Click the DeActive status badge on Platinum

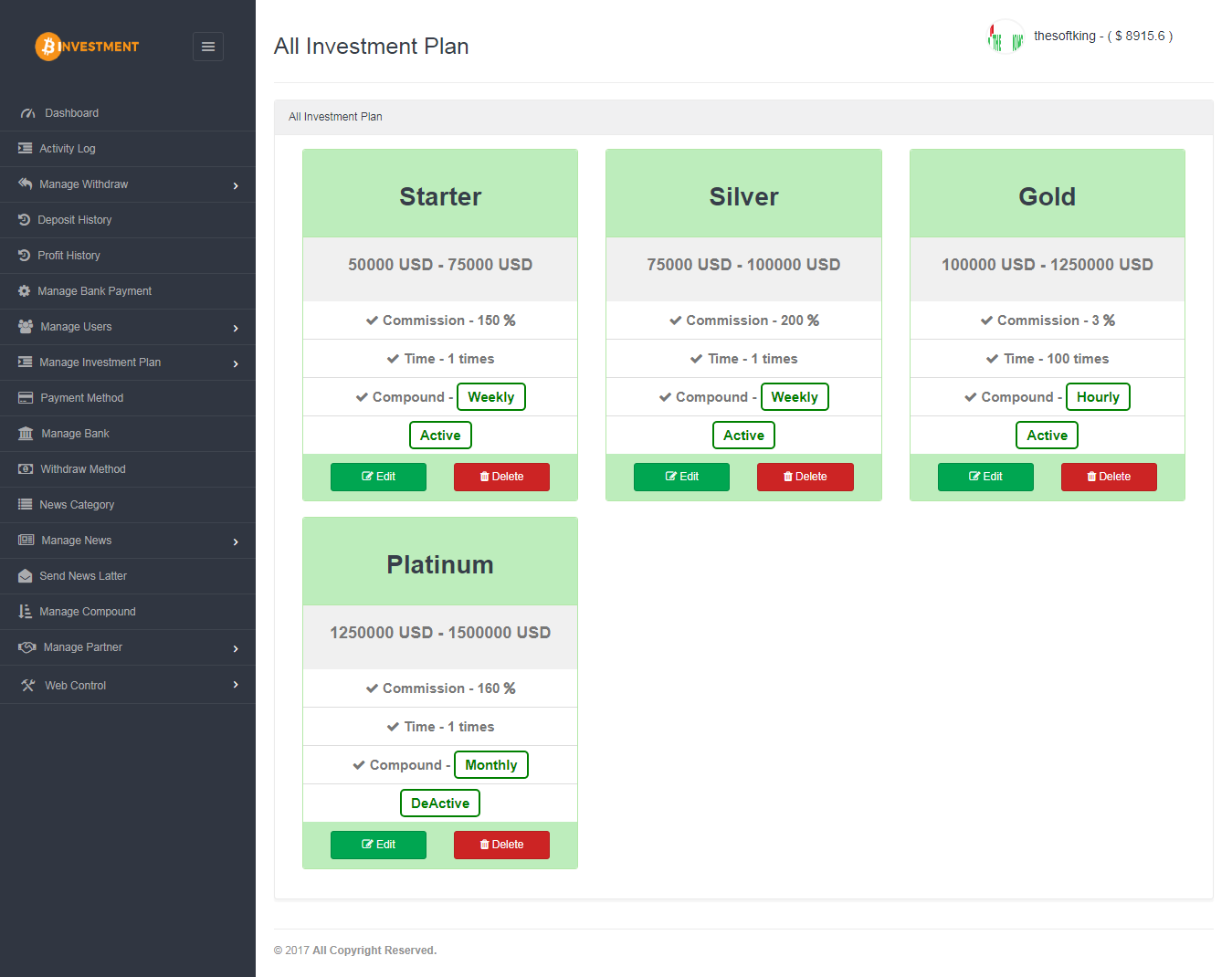point(440,804)
